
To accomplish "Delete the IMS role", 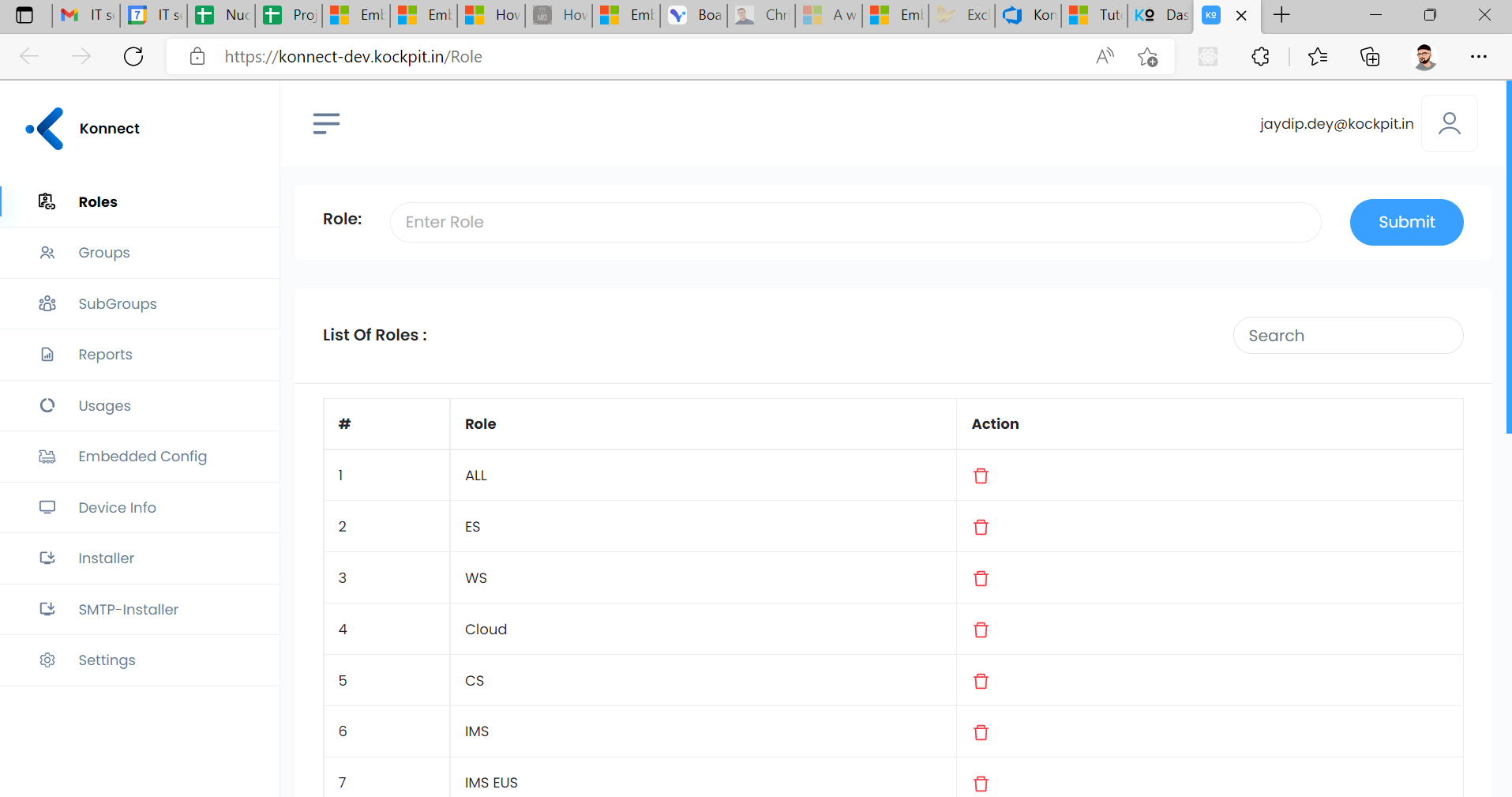I will (981, 732).
